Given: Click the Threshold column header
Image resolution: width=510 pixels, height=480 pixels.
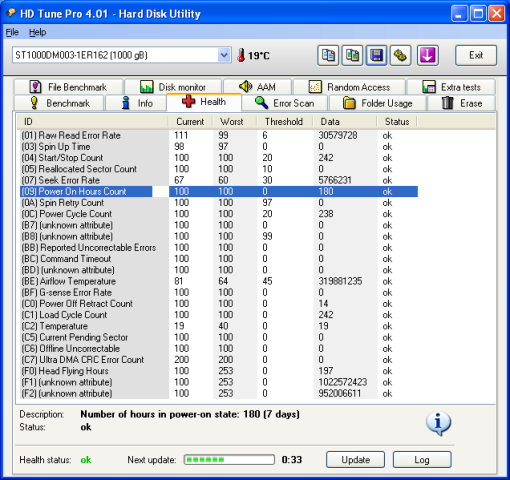Looking at the screenshot, I should 285,122.
